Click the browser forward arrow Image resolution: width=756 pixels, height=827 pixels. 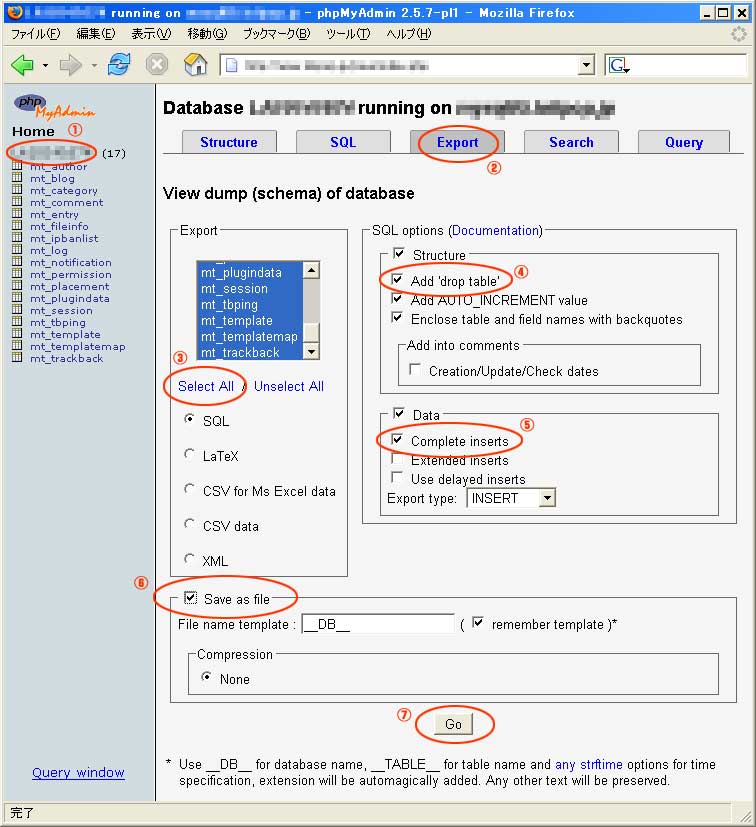click(70, 65)
